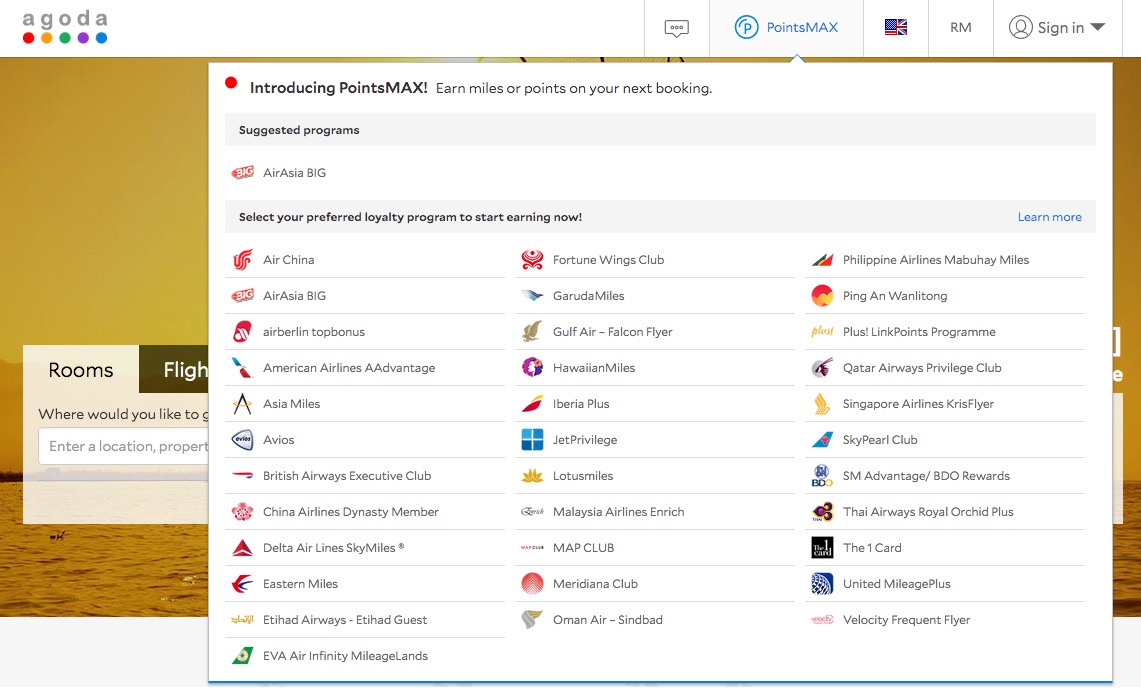Click the PointsMAX circled P icon
1141x688 pixels.
747,28
